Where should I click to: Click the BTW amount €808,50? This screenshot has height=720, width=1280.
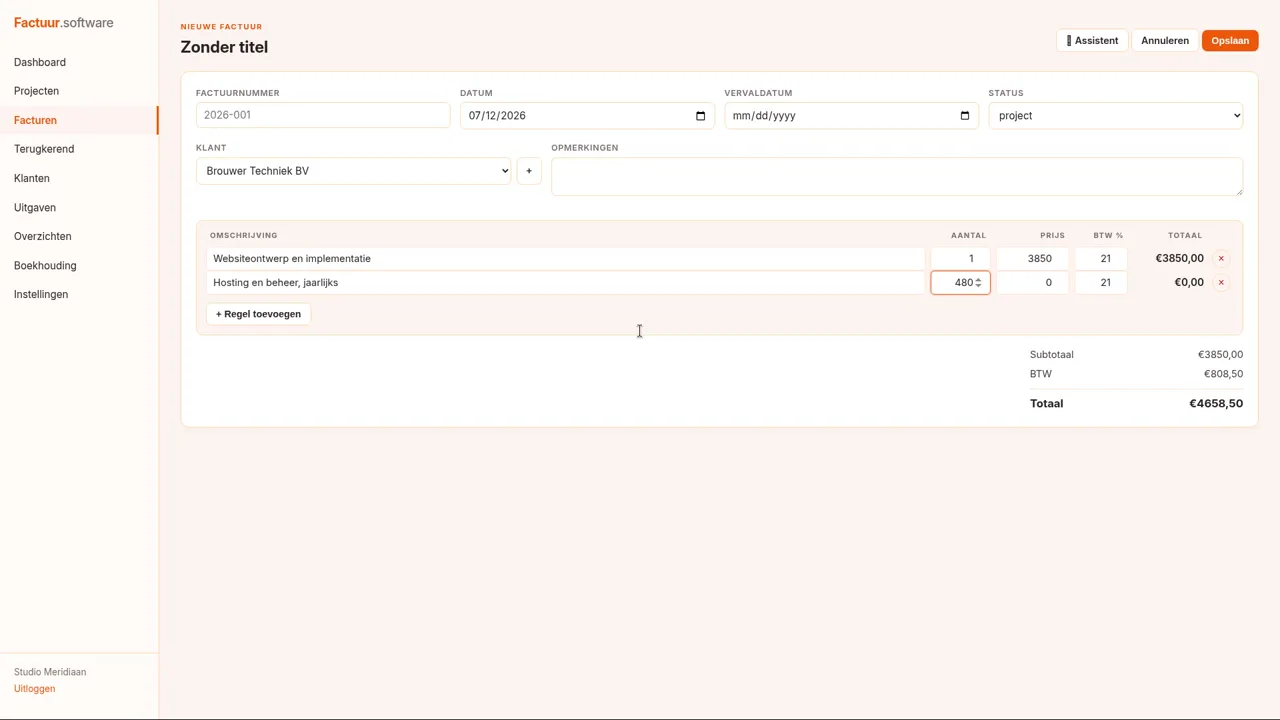point(1223,374)
